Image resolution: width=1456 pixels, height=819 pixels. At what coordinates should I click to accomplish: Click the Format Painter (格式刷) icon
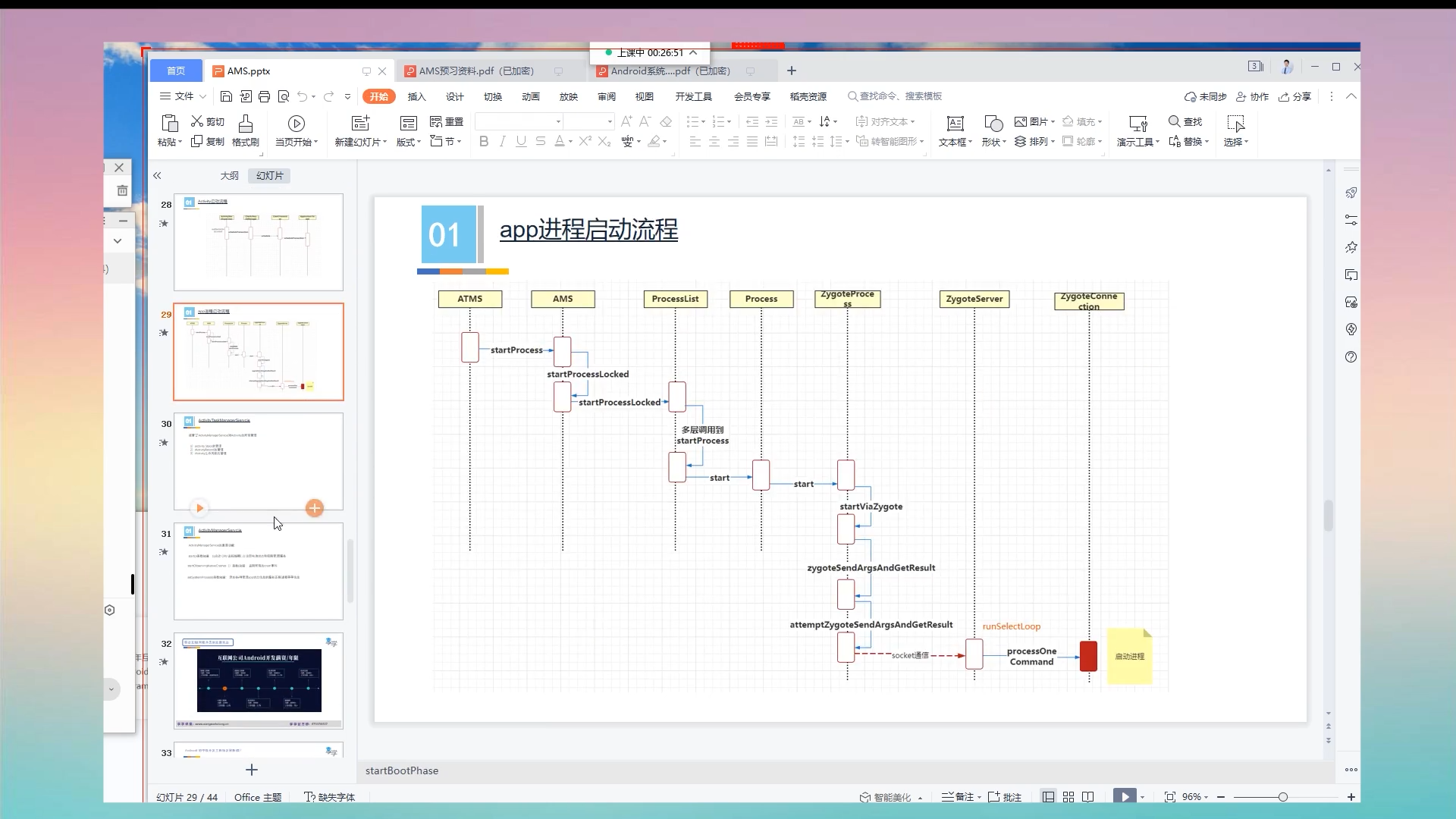click(x=245, y=124)
